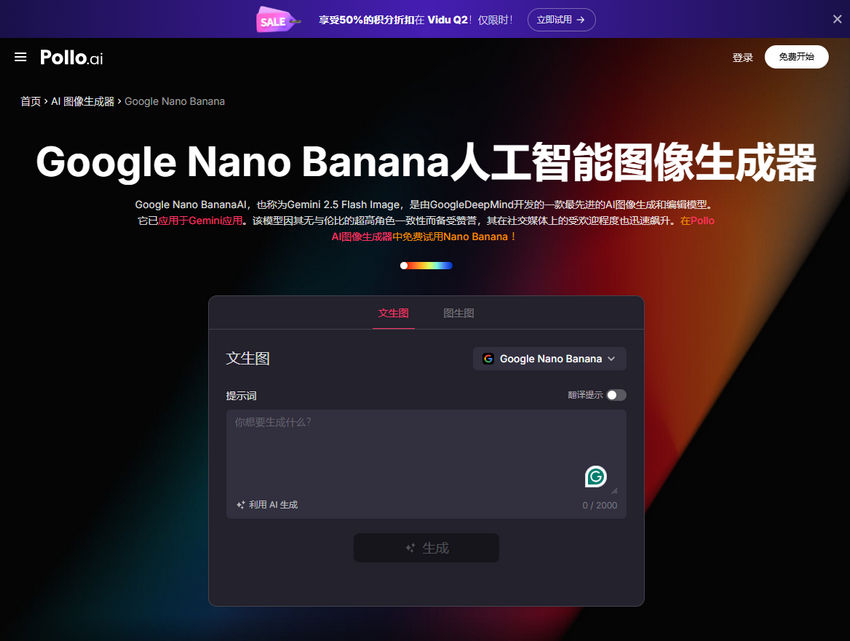
Task: Dismiss the promotional banner with the X
Action: [837, 19]
